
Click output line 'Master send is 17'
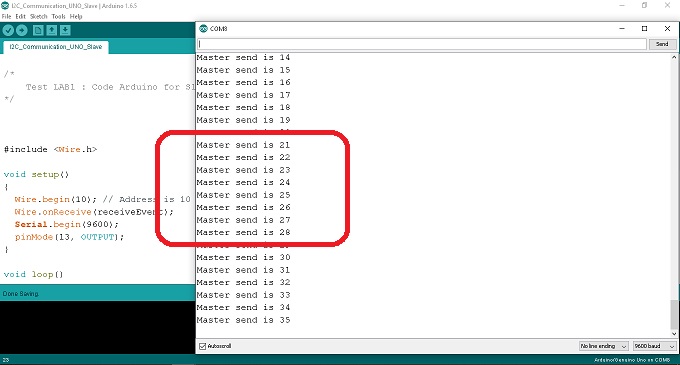click(x=243, y=95)
